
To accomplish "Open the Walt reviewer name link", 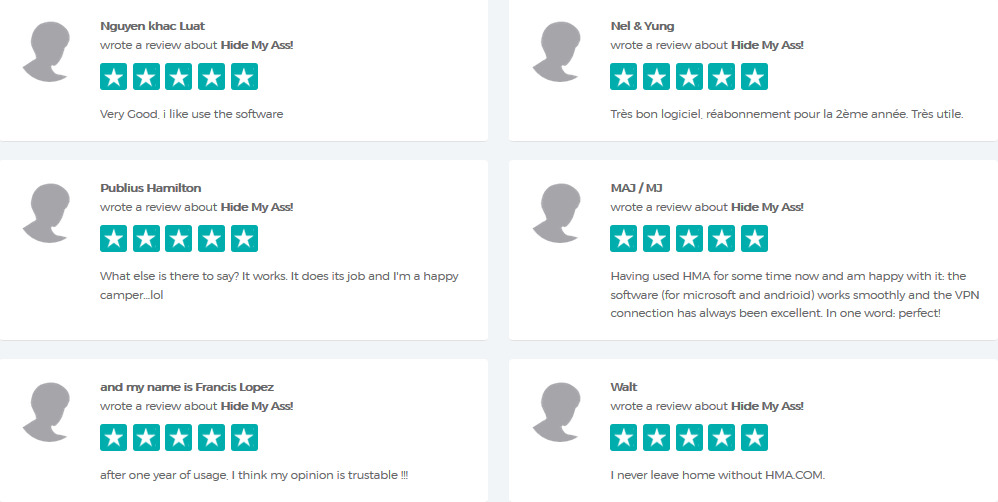I will [x=624, y=387].
